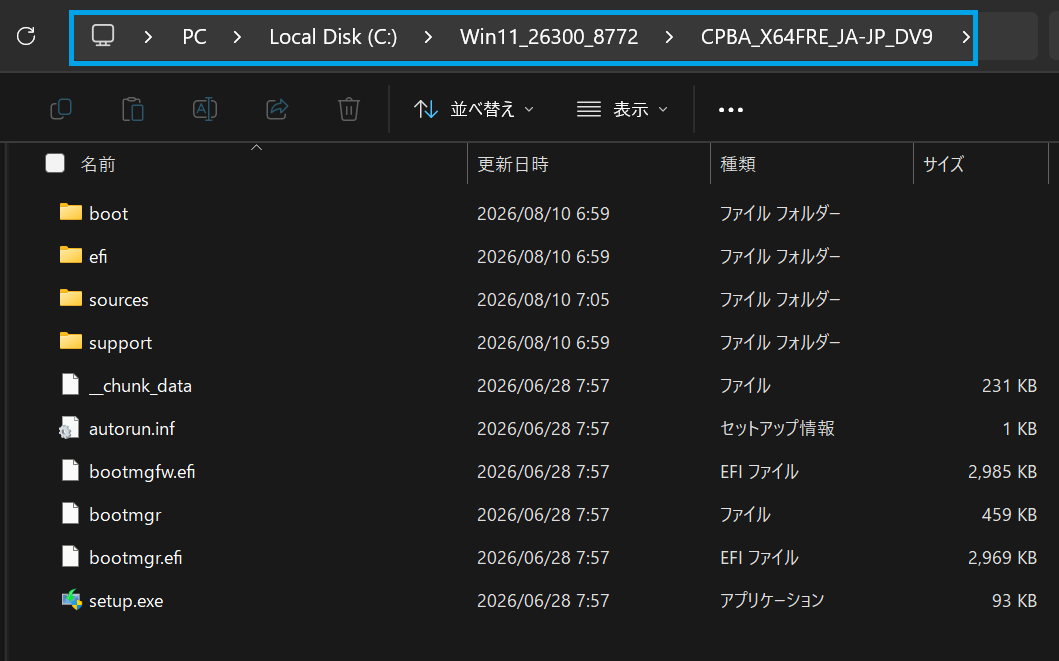Viewport: 1059px width, 661px height.
Task: Select the setup.exe file name
Action: tap(126, 601)
